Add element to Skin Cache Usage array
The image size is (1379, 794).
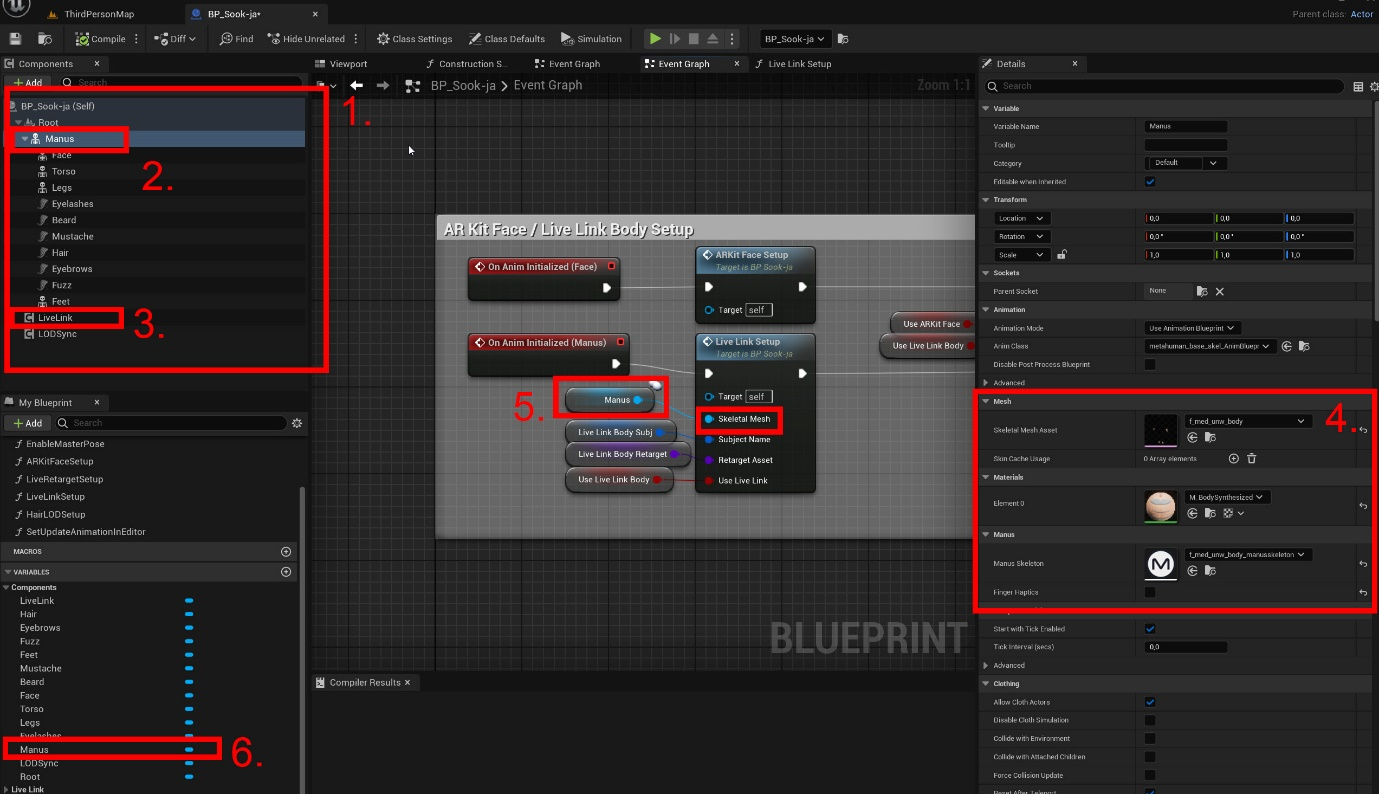1233,459
